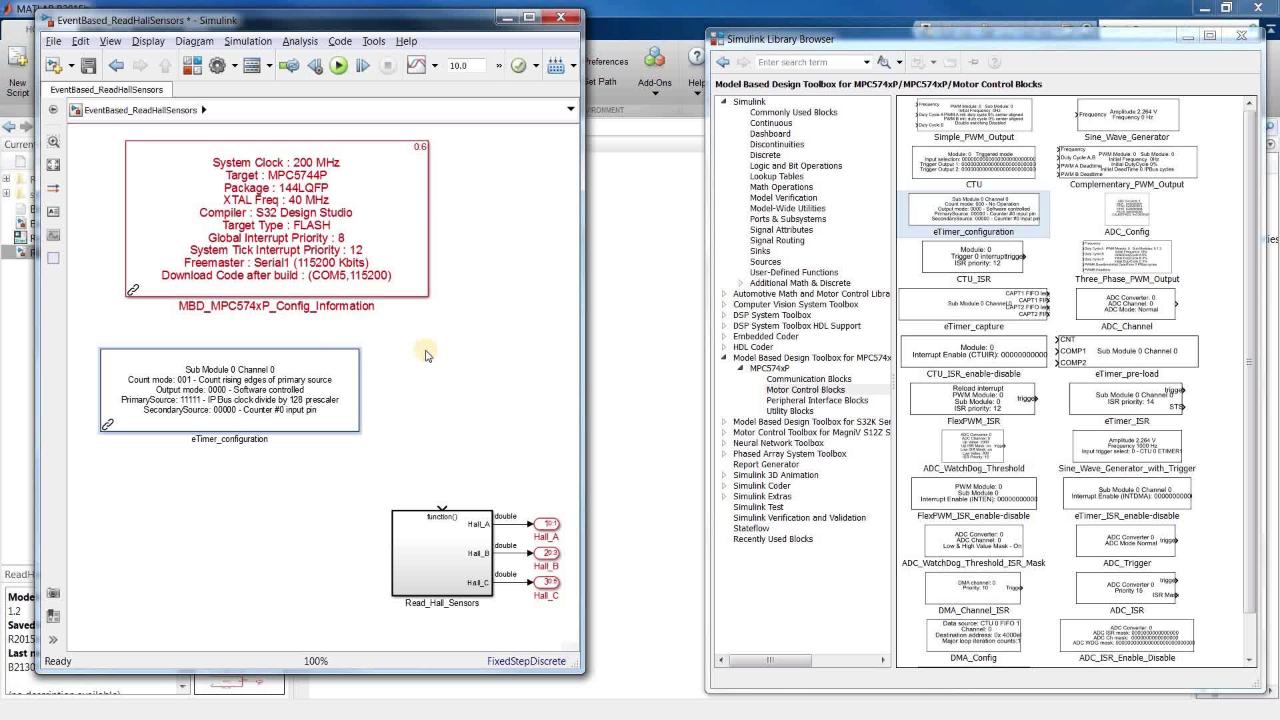Click Library Browser back arrow
Image resolution: width=1280 pixels, height=720 pixels.
coord(723,62)
